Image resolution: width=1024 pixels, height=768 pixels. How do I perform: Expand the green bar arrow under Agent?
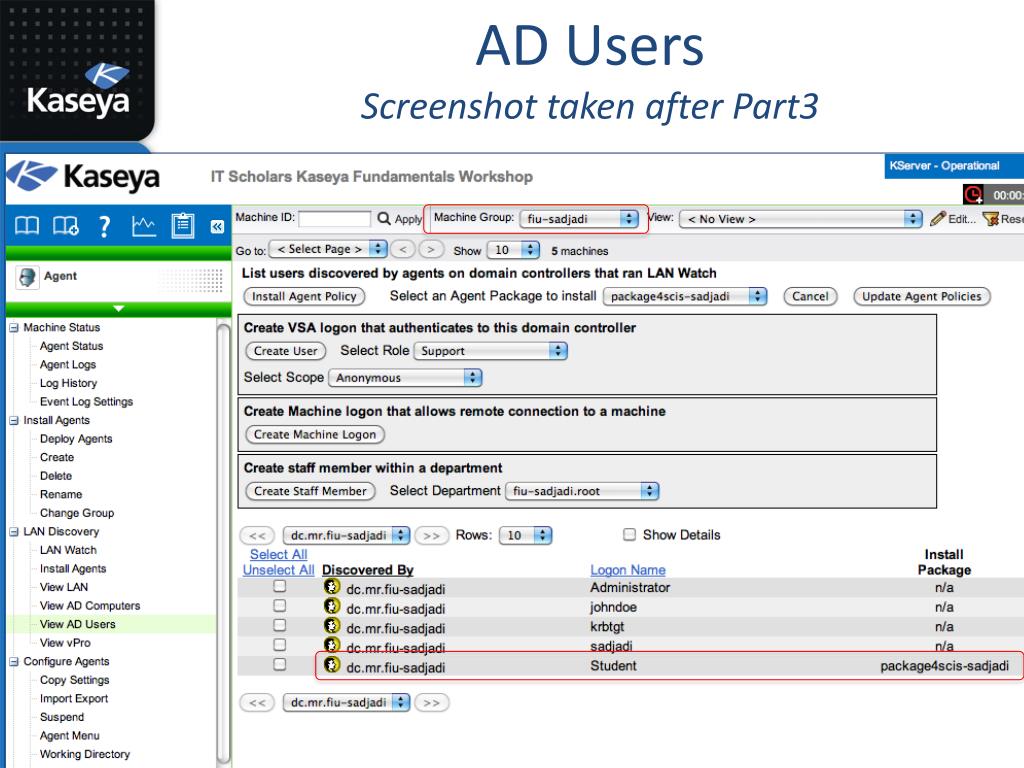click(118, 308)
